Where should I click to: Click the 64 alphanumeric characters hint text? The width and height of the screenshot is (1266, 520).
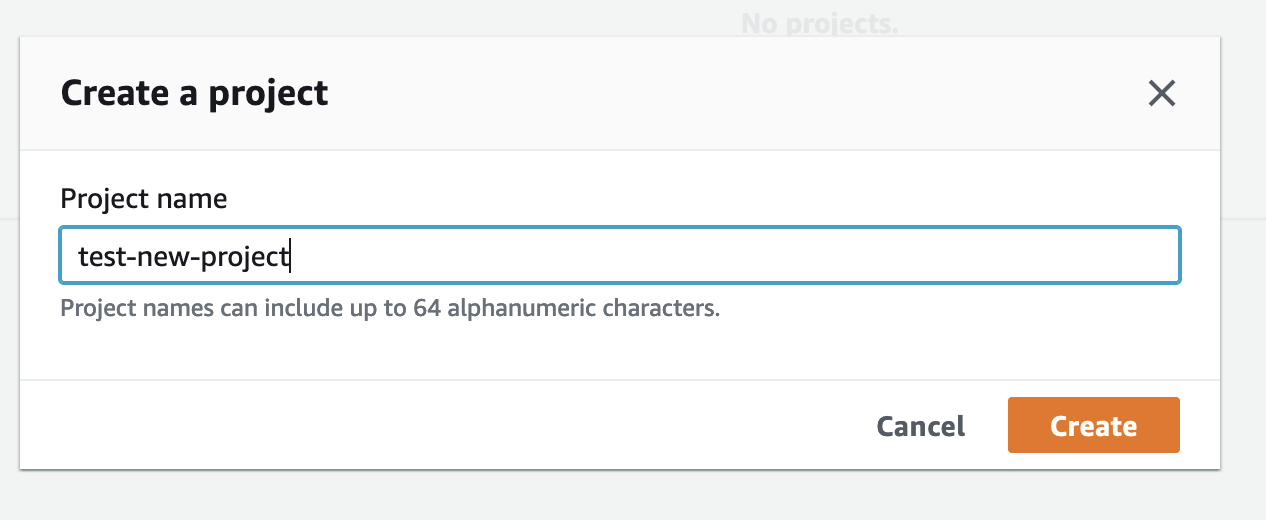click(x=566, y=308)
